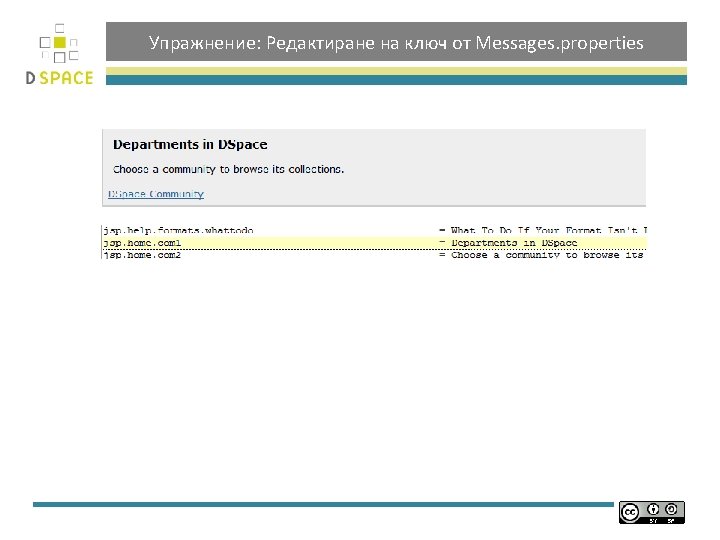Screen dimensions: 720x540
Task: Click the slide title mentioning Messages.properties
Action: point(396,43)
